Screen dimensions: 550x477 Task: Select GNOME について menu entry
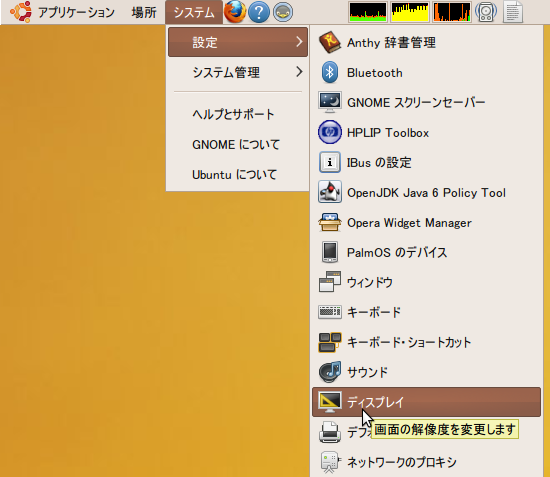[237, 145]
